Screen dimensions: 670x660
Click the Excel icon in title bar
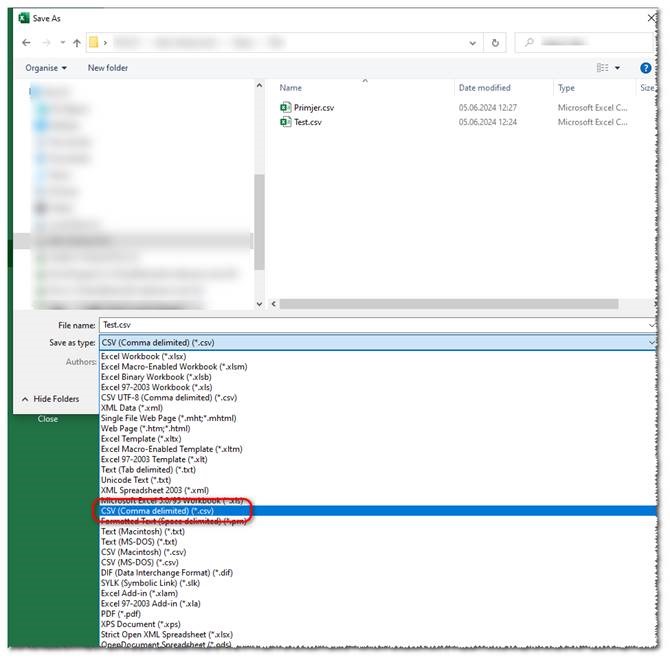coord(24,18)
